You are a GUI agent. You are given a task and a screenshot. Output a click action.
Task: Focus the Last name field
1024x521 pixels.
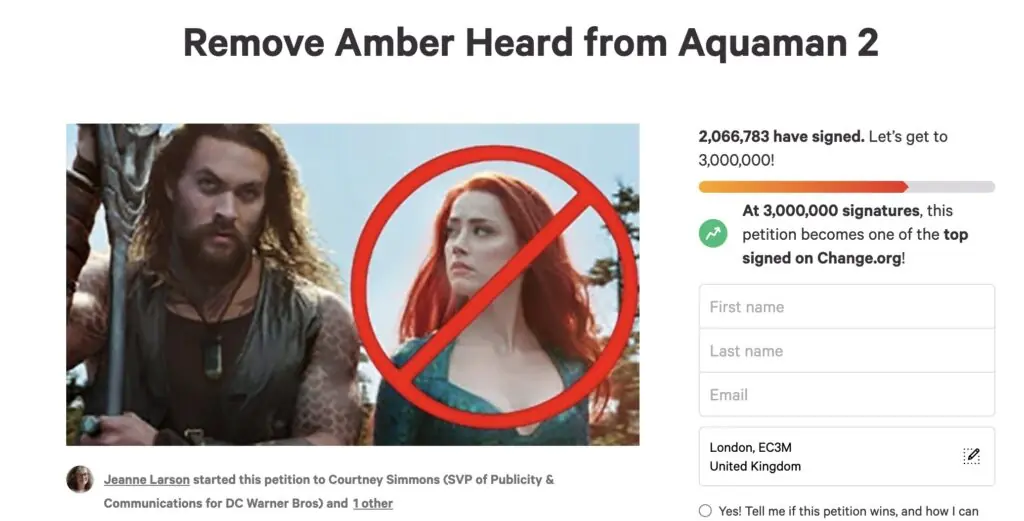846,351
